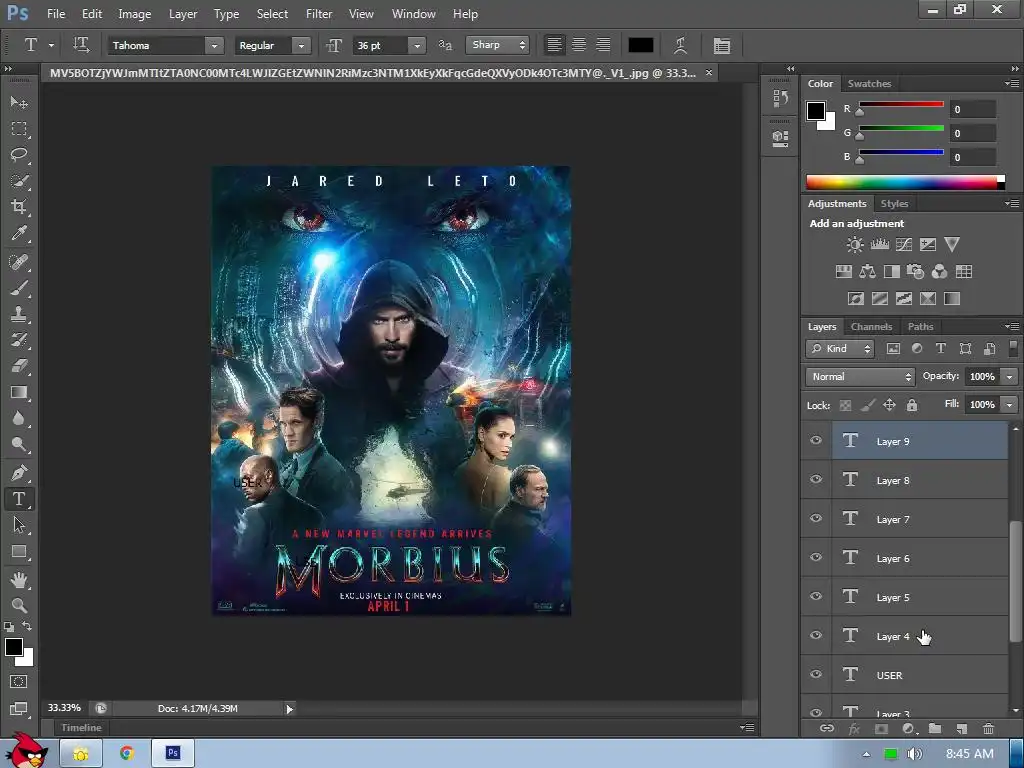1024x768 pixels.
Task: Create a new group folder
Action: 935,728
